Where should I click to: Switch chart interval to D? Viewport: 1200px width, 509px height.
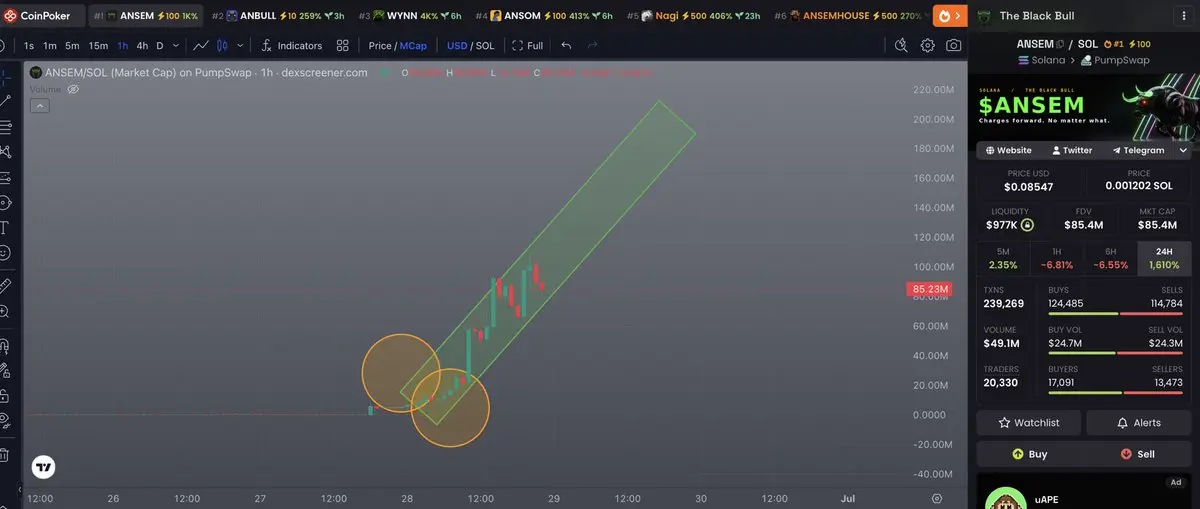(x=160, y=45)
